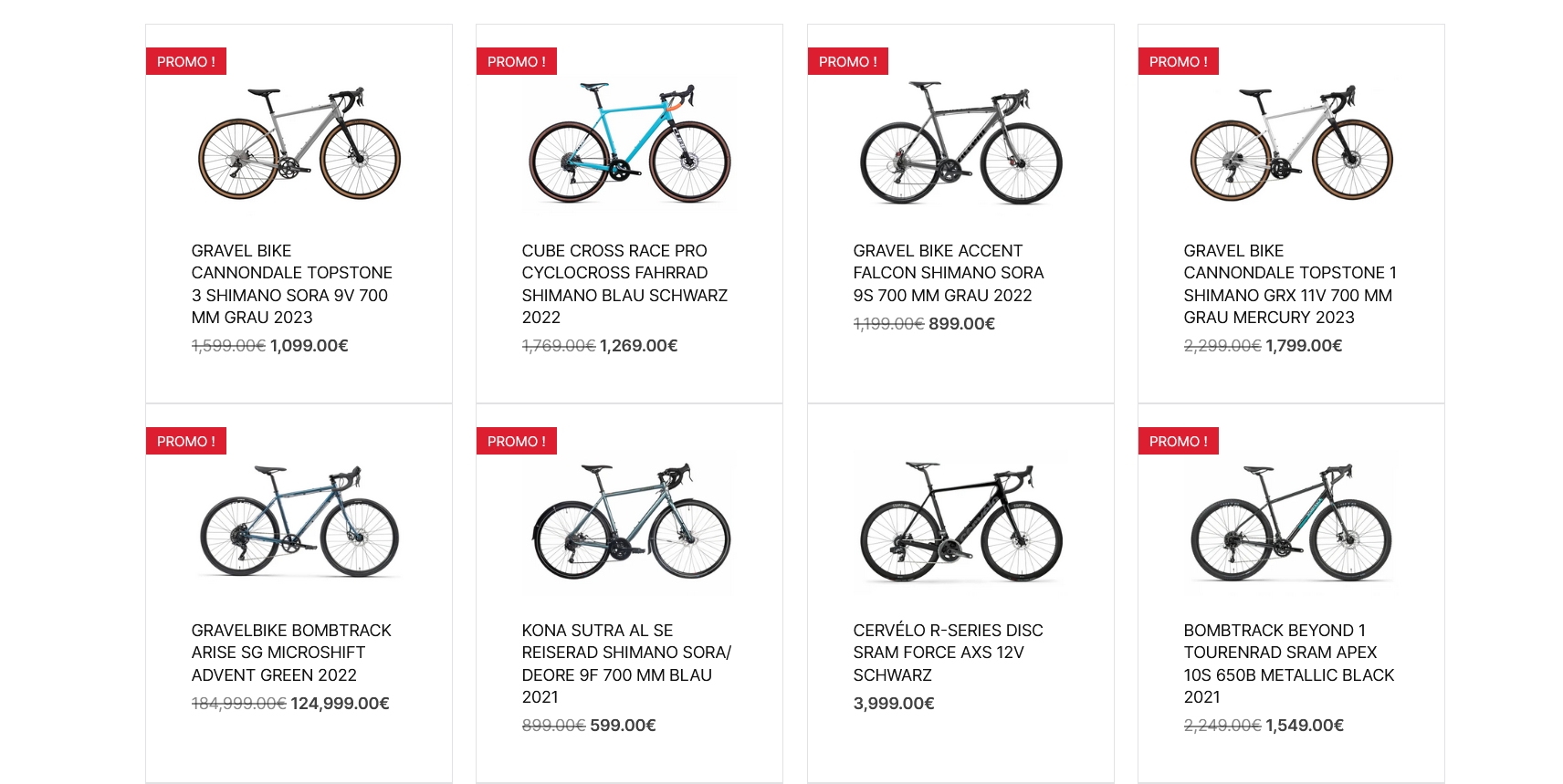Open the grey Cannondale Topstone 3 bike image
This screenshot has height=784, width=1563.
299,143
